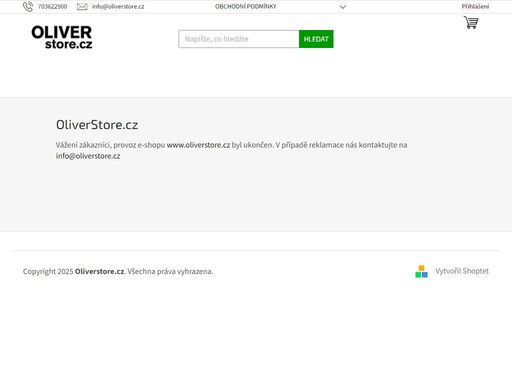Image resolution: width=512 pixels, height=384 pixels.
Task: Open the OBCHODNÍ PODMÍNKY menu item
Action: pos(246,6)
